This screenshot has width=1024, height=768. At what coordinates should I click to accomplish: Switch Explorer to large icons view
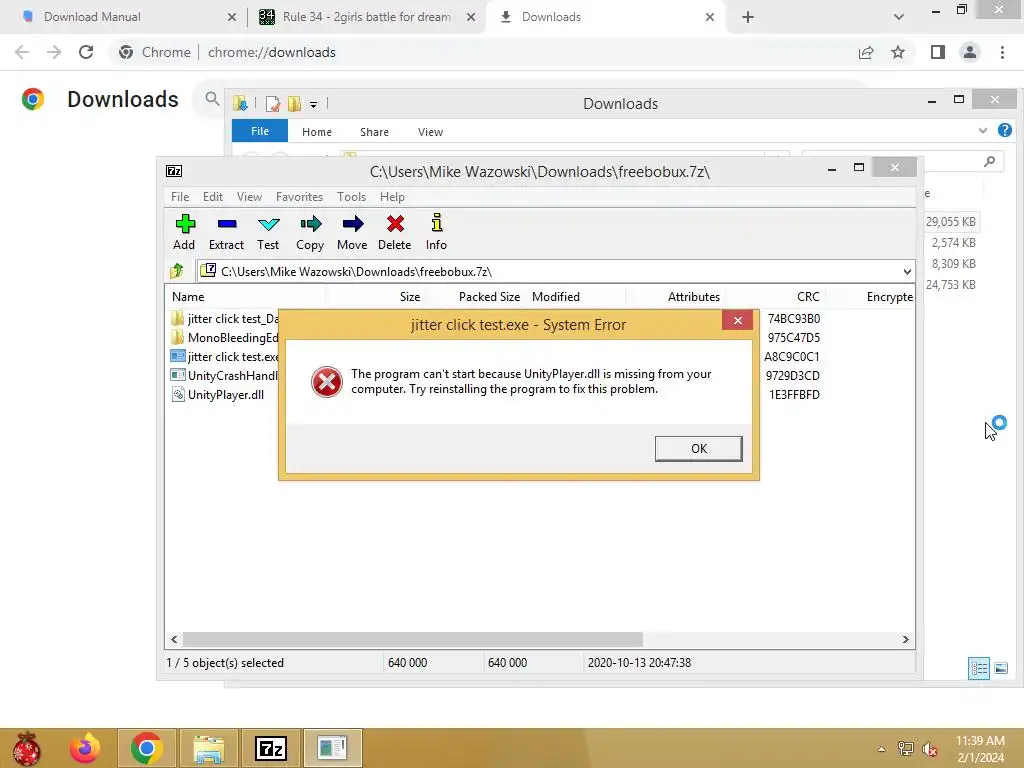[x=1000, y=668]
